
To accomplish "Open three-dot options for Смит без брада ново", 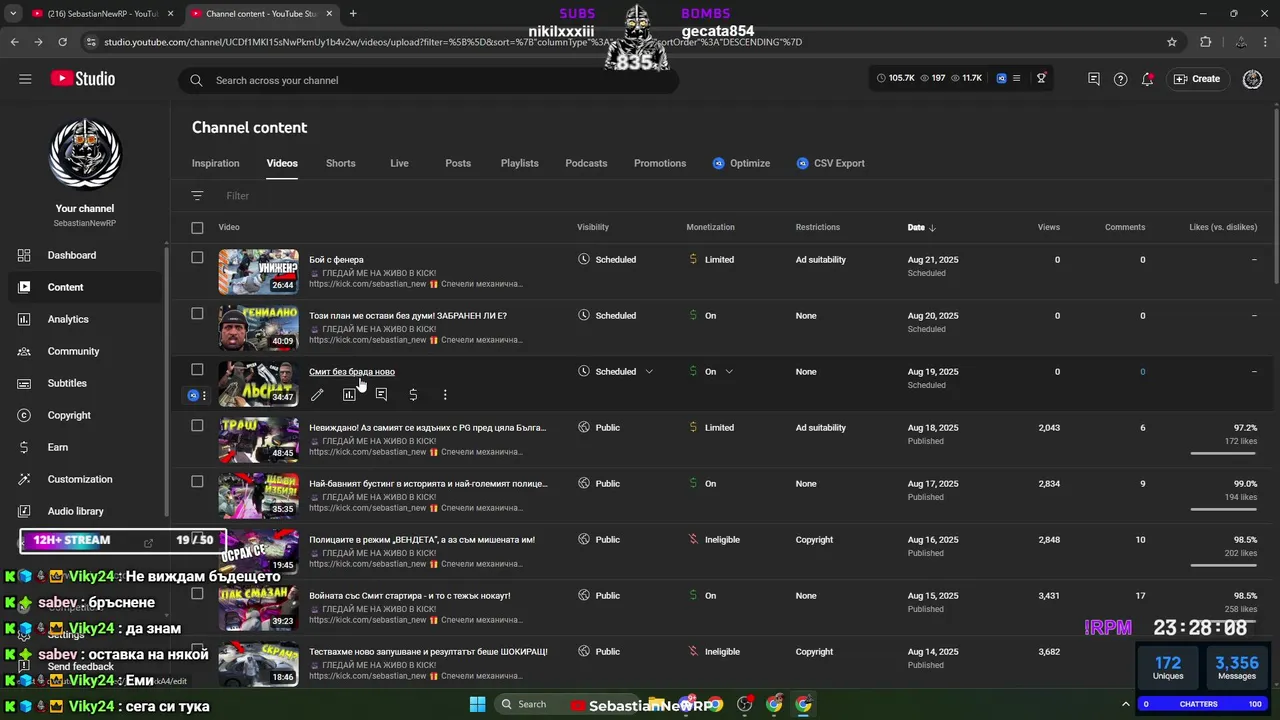I will (445, 395).
